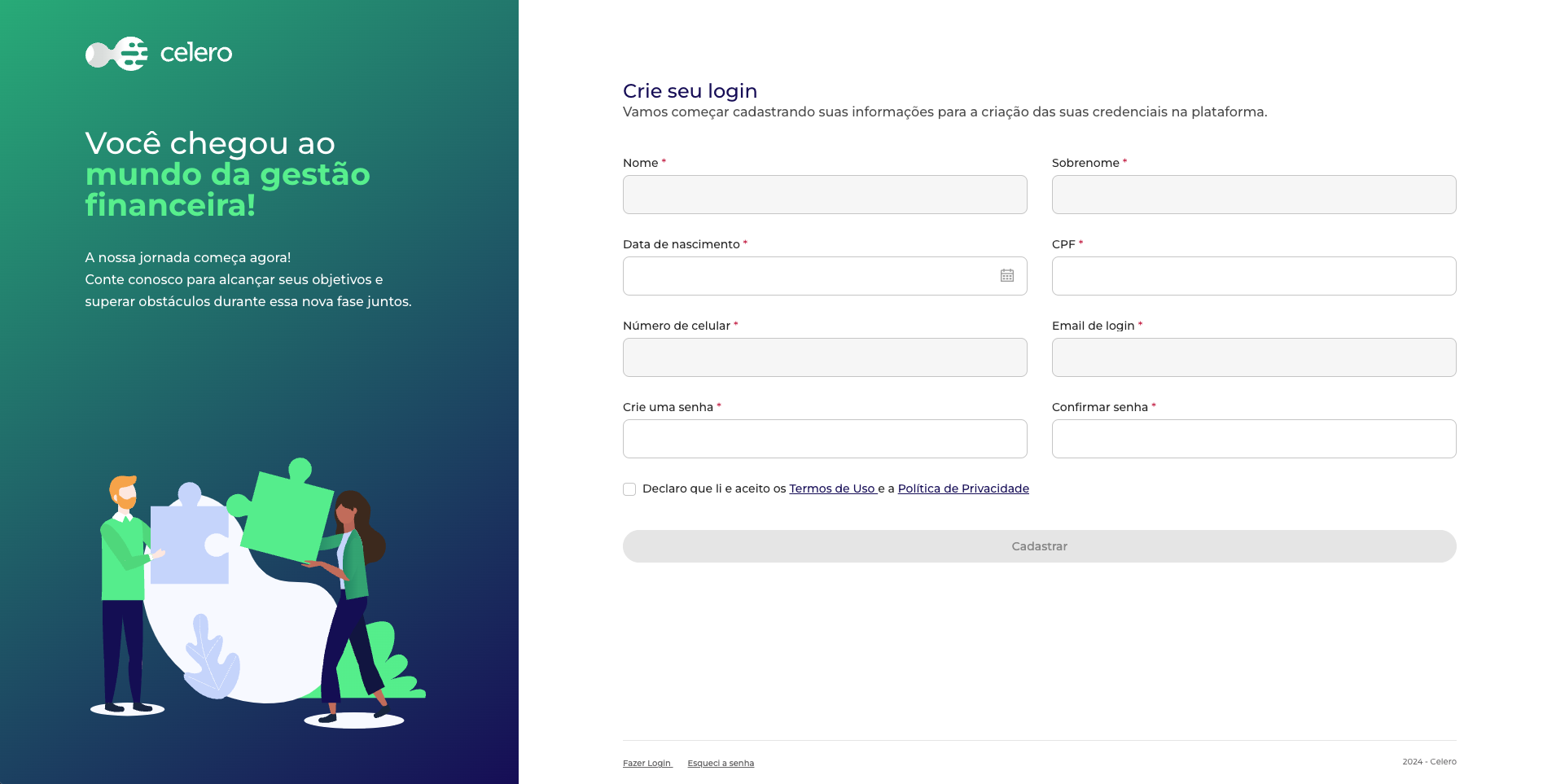1556x784 pixels.
Task: Click into the Crie uma senha field
Action: pos(825,439)
